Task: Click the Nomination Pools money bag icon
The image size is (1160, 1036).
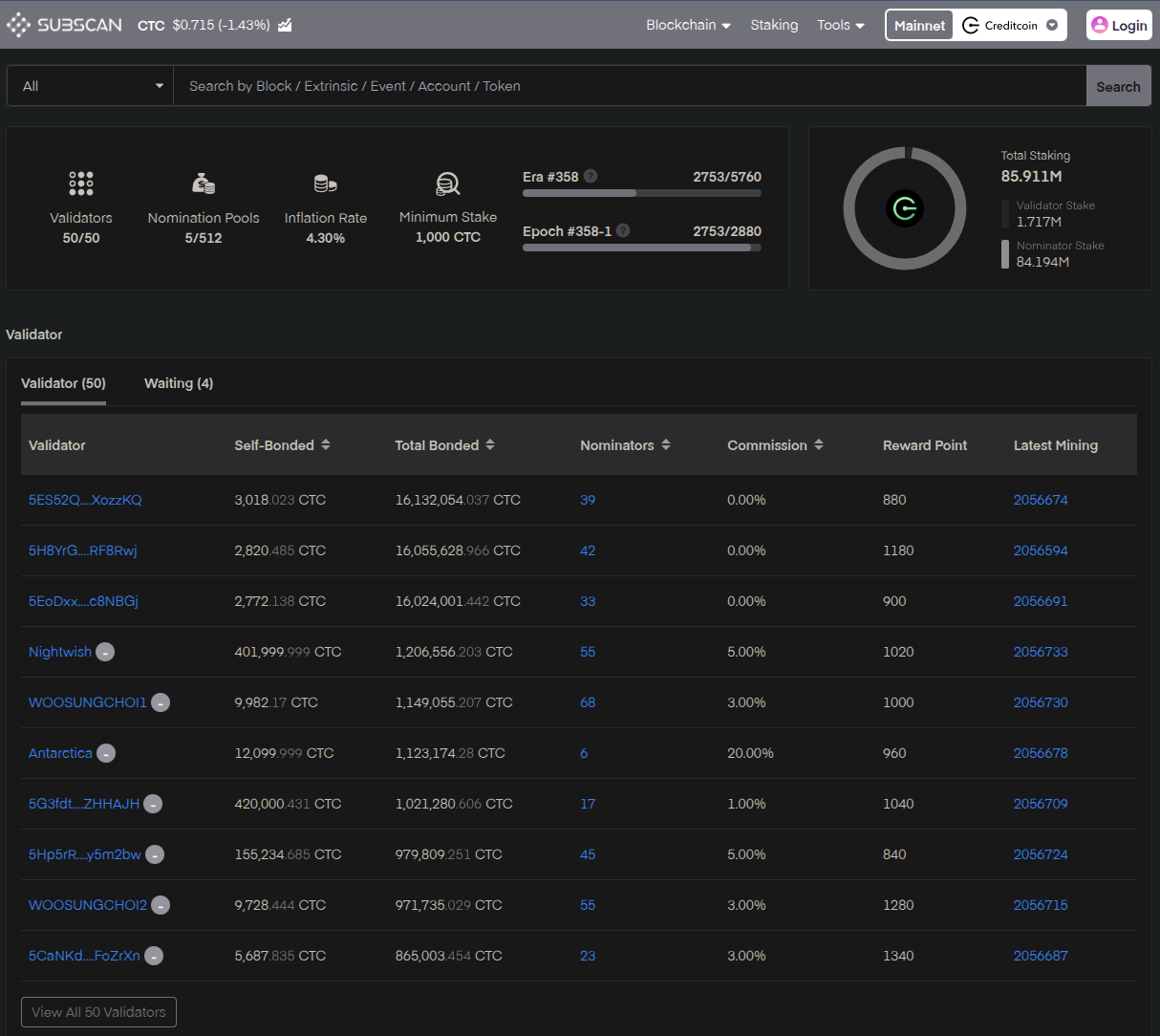Action: coord(204,183)
